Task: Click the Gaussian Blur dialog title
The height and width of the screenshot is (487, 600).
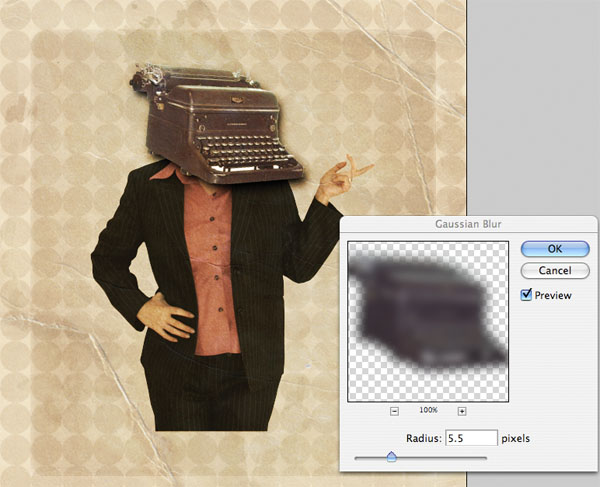Action: tap(468, 224)
